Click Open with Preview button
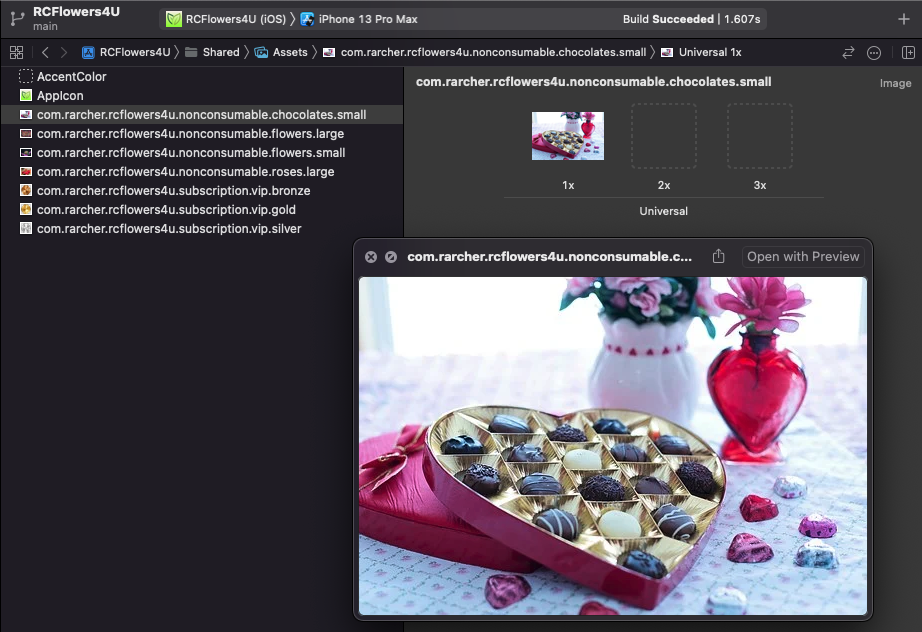The image size is (922, 632). tap(803, 256)
